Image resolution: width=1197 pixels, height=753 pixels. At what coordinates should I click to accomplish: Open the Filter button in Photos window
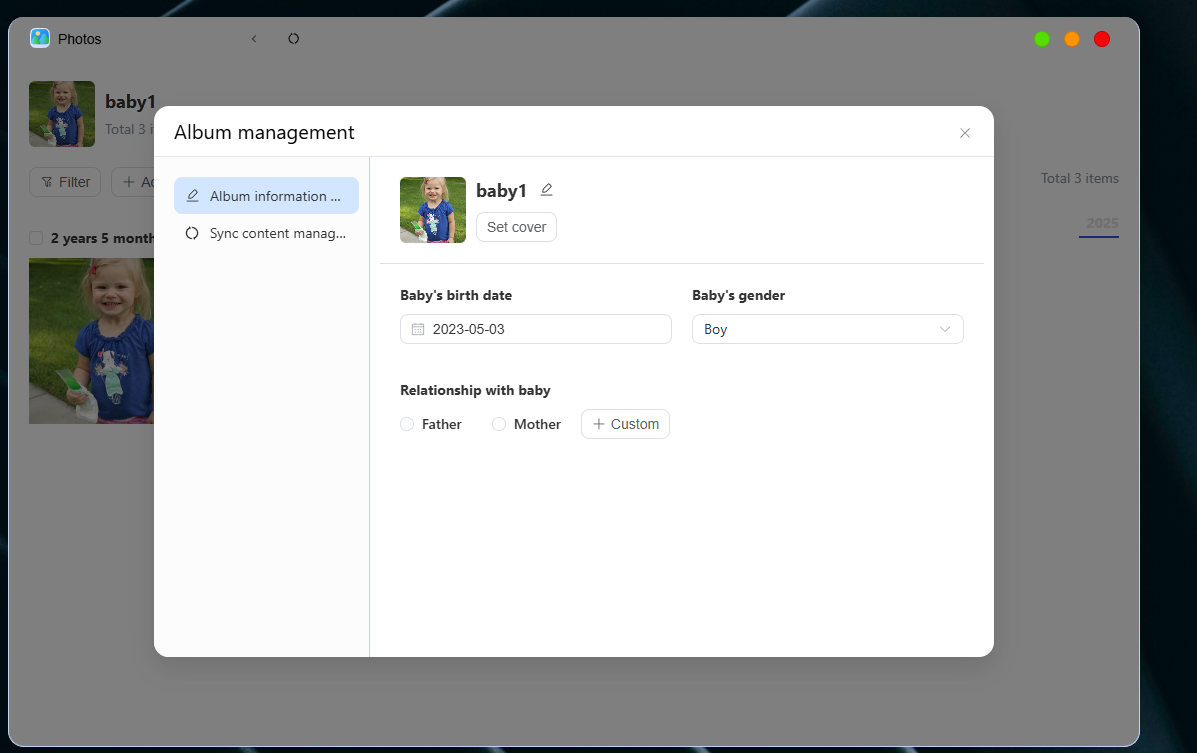pyautogui.click(x=65, y=182)
